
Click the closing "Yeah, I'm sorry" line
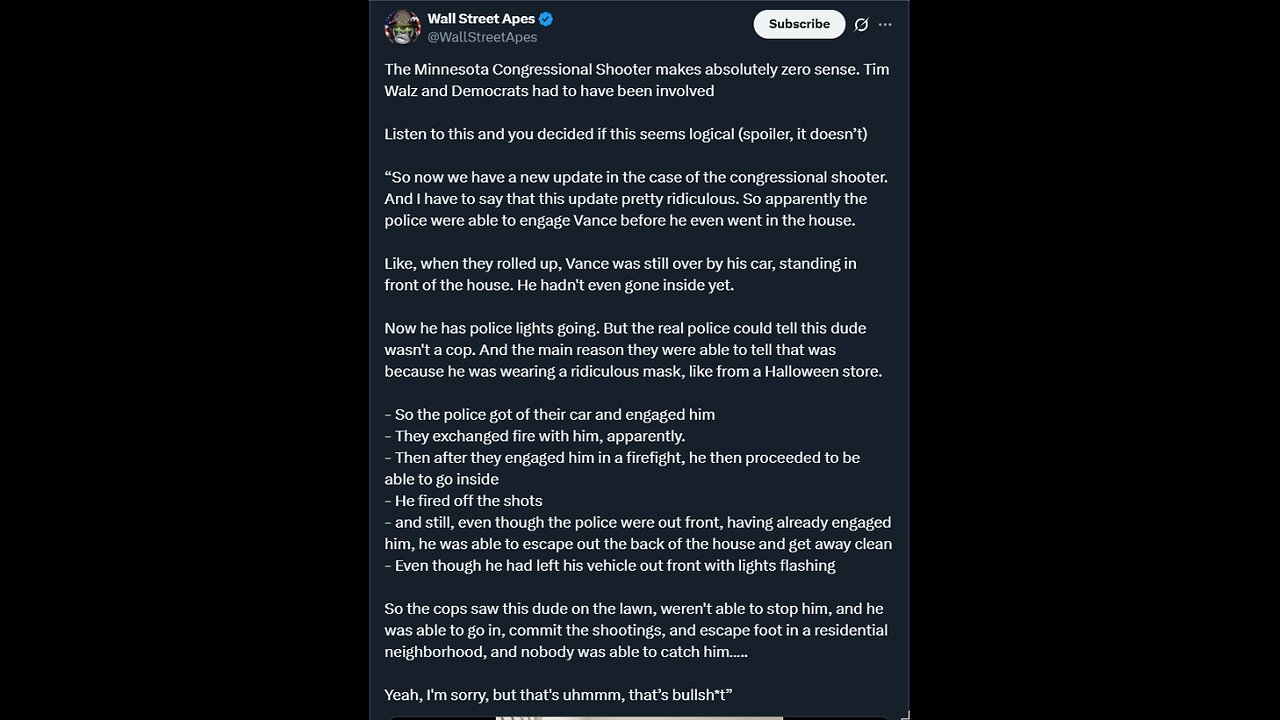559,695
